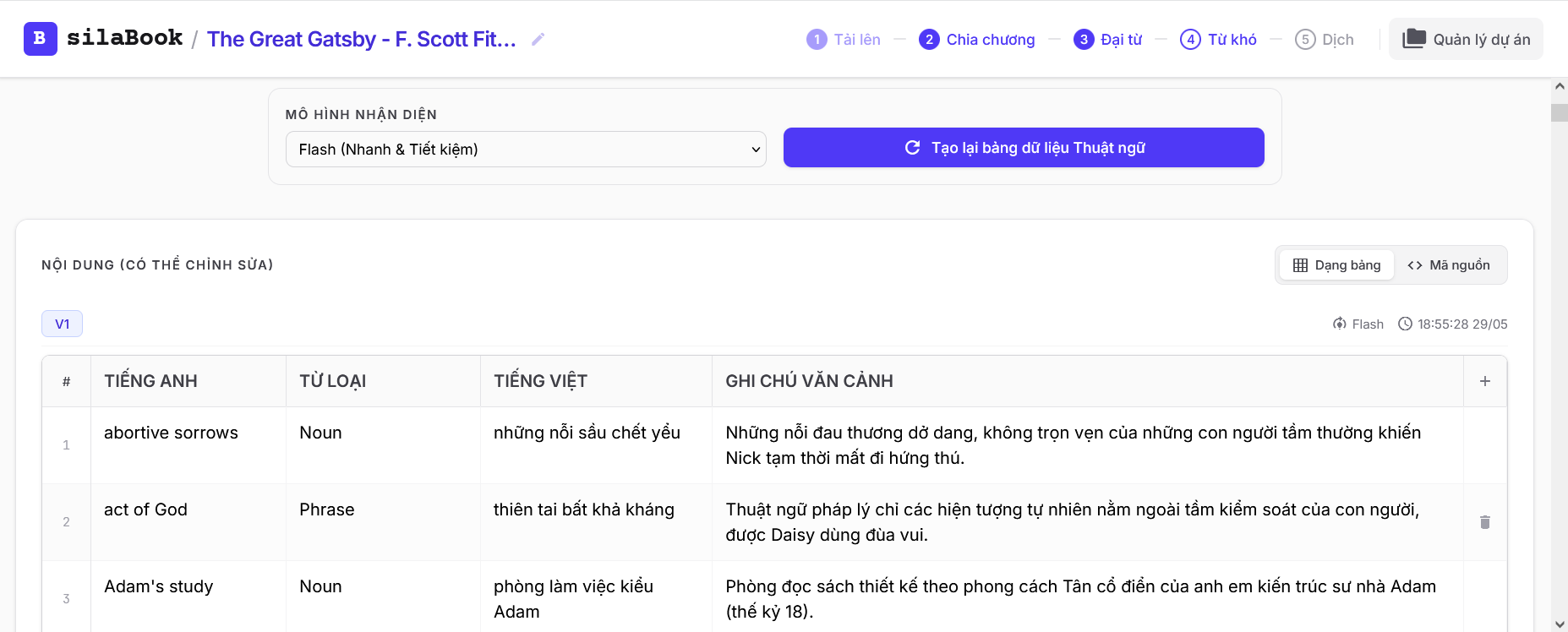Open The Great Gatsby project title link
Screen dimensions: 1568x632
click(x=361, y=39)
